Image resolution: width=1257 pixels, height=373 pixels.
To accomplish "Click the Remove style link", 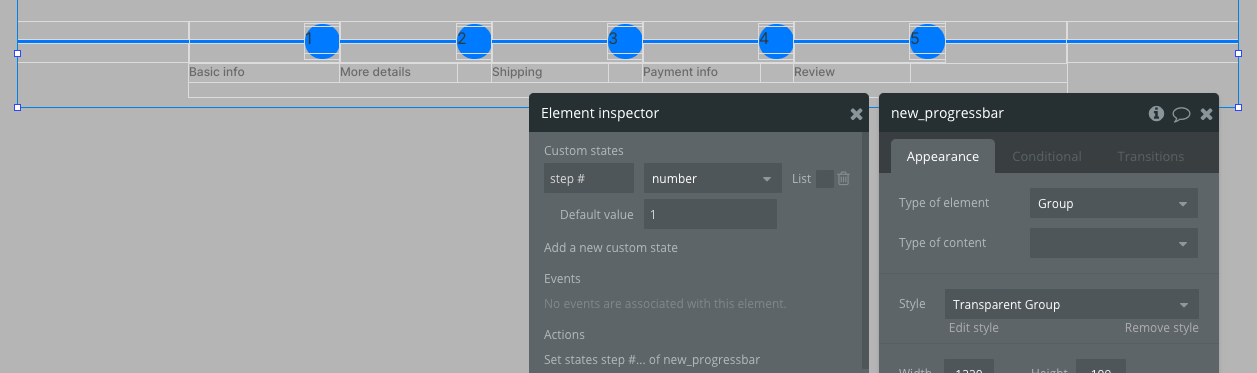I will pyautogui.click(x=1161, y=328).
